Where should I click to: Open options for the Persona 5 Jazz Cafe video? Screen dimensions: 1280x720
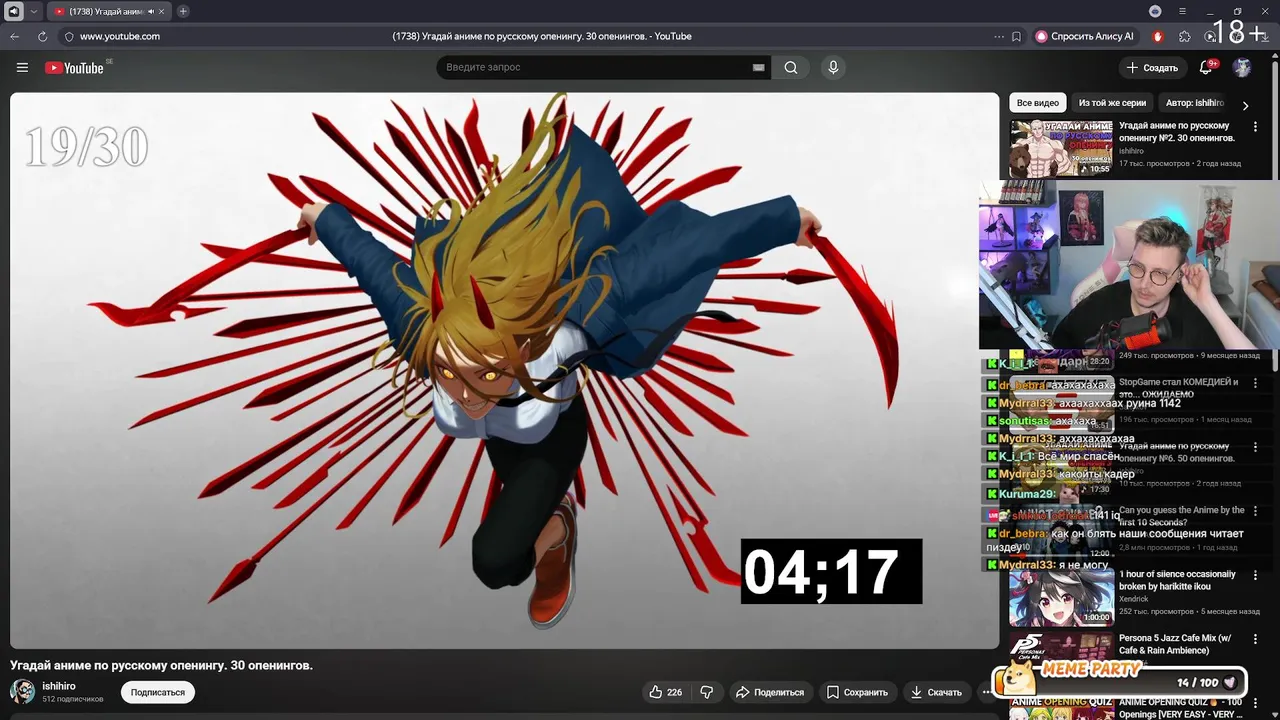1255,639
